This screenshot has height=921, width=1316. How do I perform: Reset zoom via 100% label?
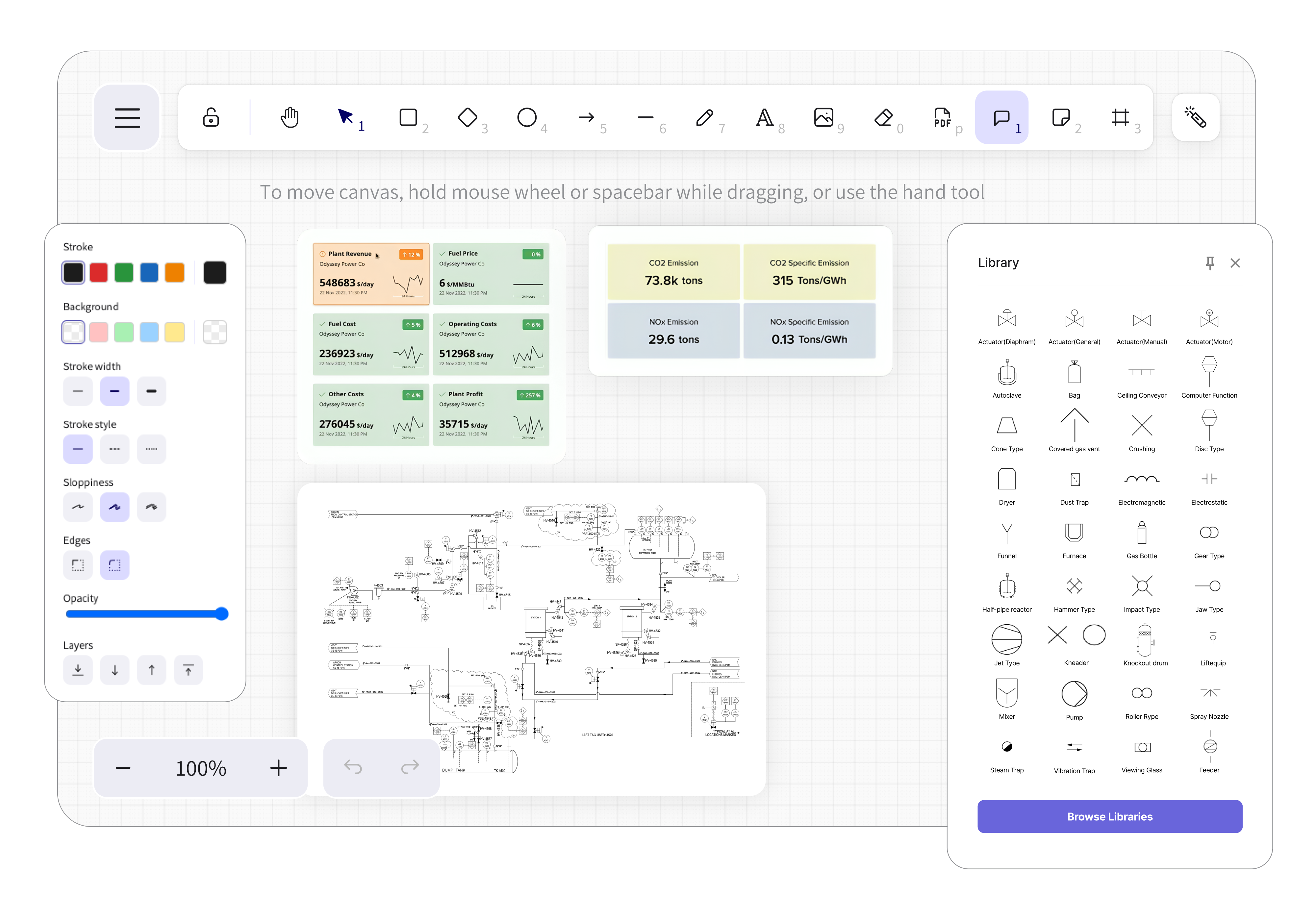pyautogui.click(x=201, y=768)
